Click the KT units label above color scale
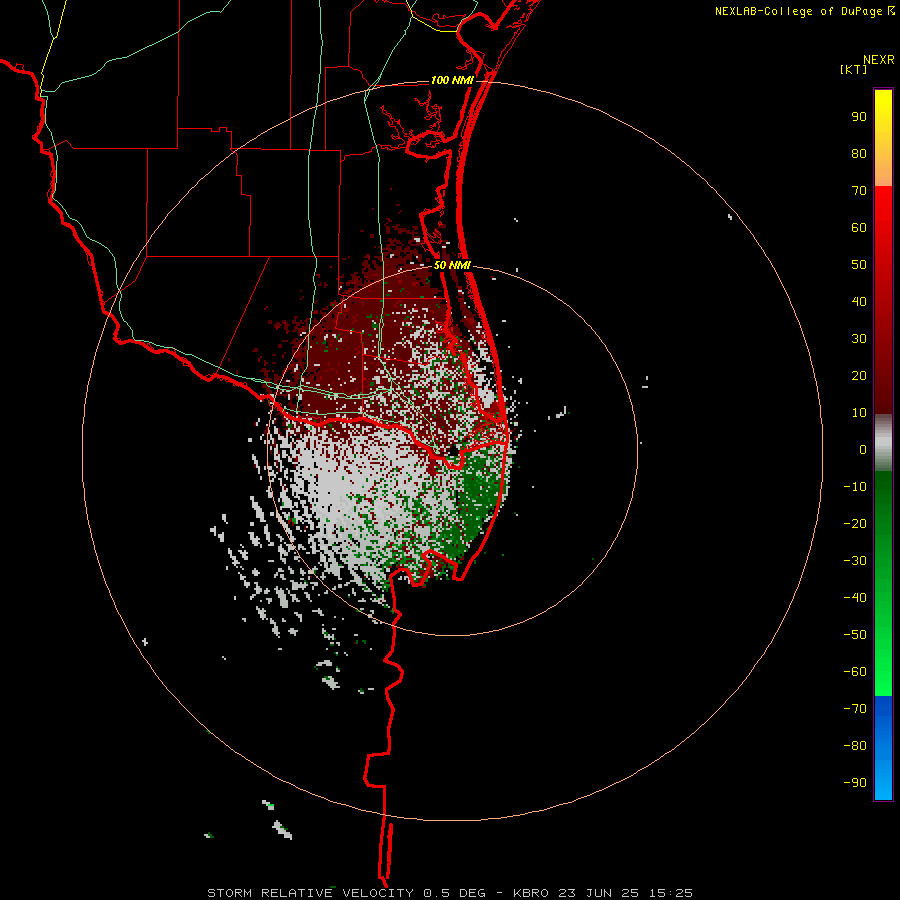900x900 pixels. pyautogui.click(x=853, y=69)
